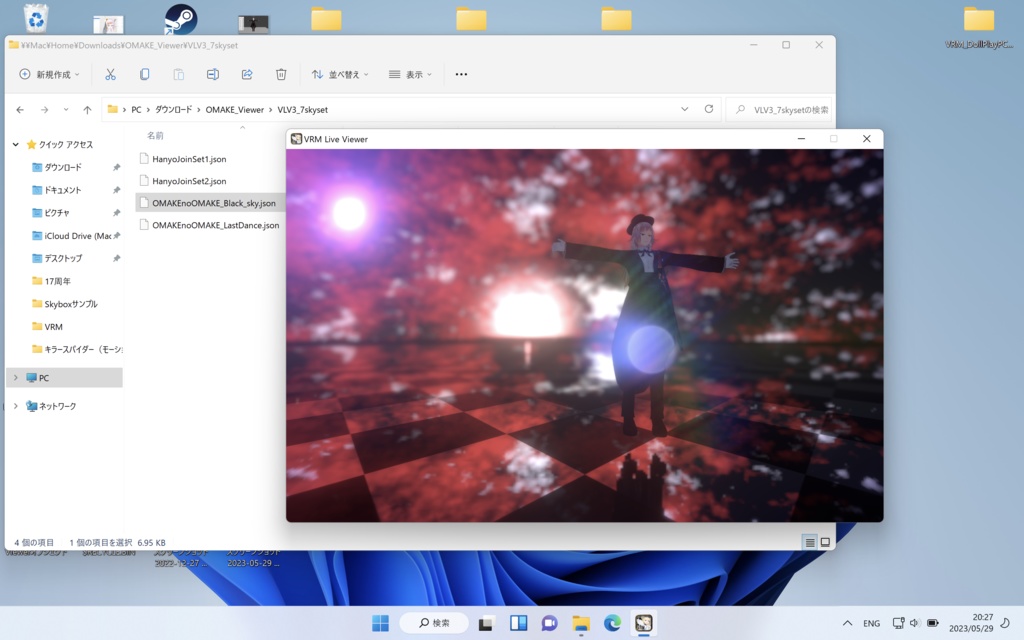The width and height of the screenshot is (1024, 640).
Task: Expand the address bar history dropdown
Action: pyautogui.click(x=684, y=110)
